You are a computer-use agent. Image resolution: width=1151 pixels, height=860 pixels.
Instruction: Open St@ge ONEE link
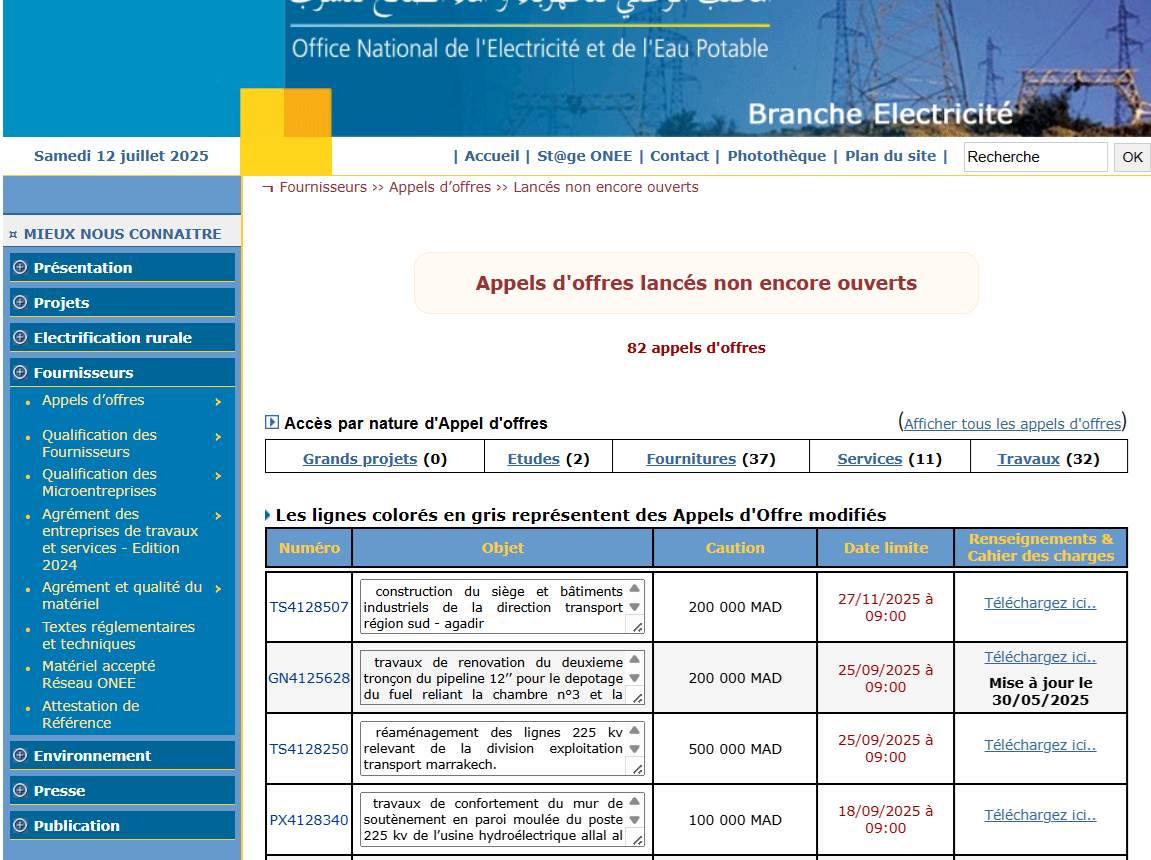(x=584, y=156)
